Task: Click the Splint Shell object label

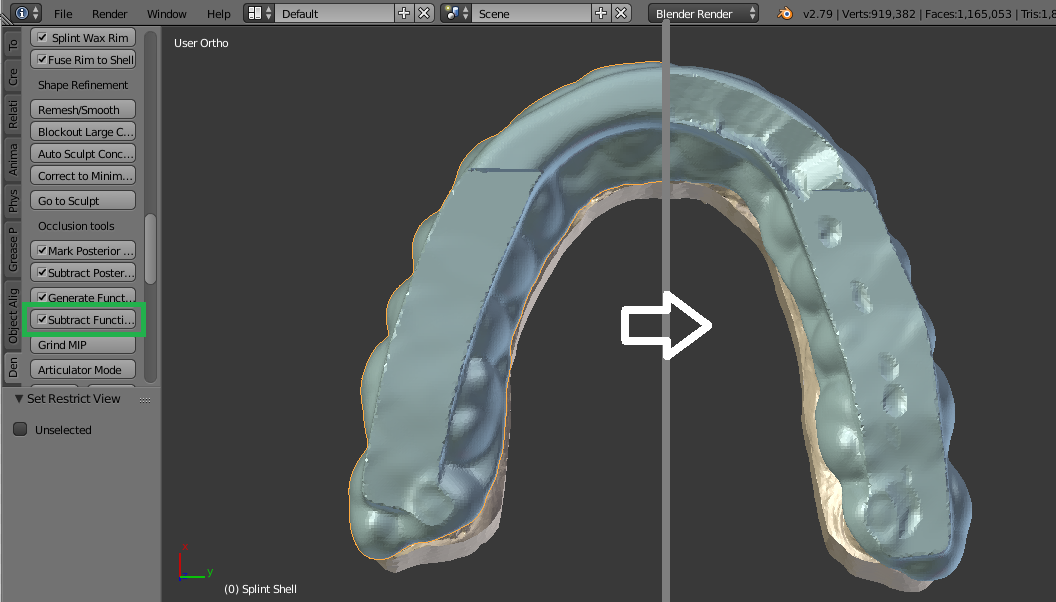Action: point(260,589)
